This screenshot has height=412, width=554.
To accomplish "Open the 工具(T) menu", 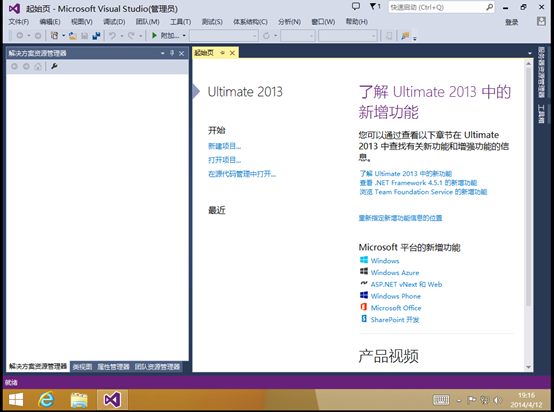I will pos(181,22).
